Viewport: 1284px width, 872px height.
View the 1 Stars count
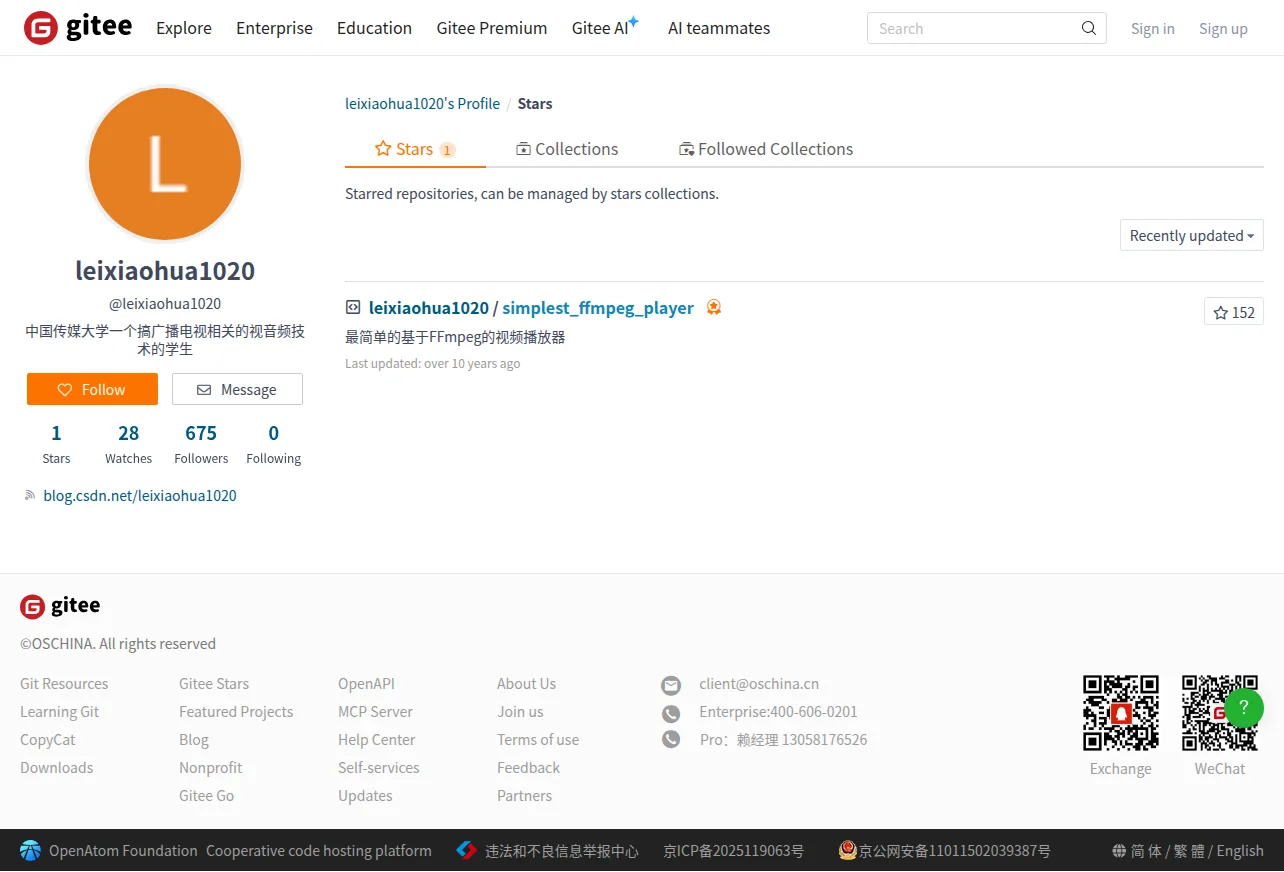56,444
